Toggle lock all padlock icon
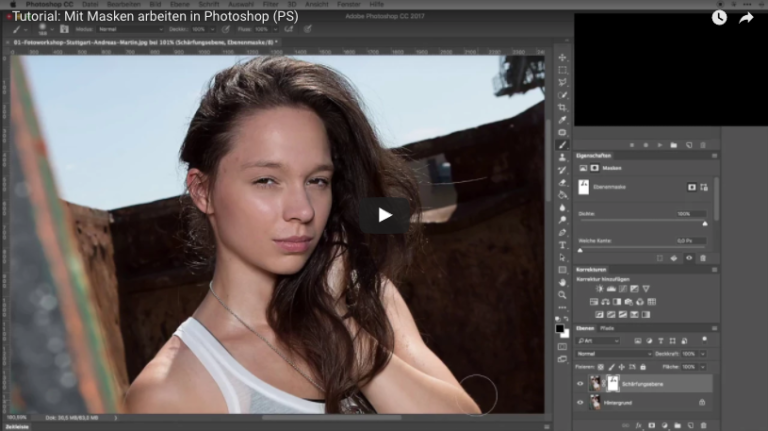 [x=643, y=367]
